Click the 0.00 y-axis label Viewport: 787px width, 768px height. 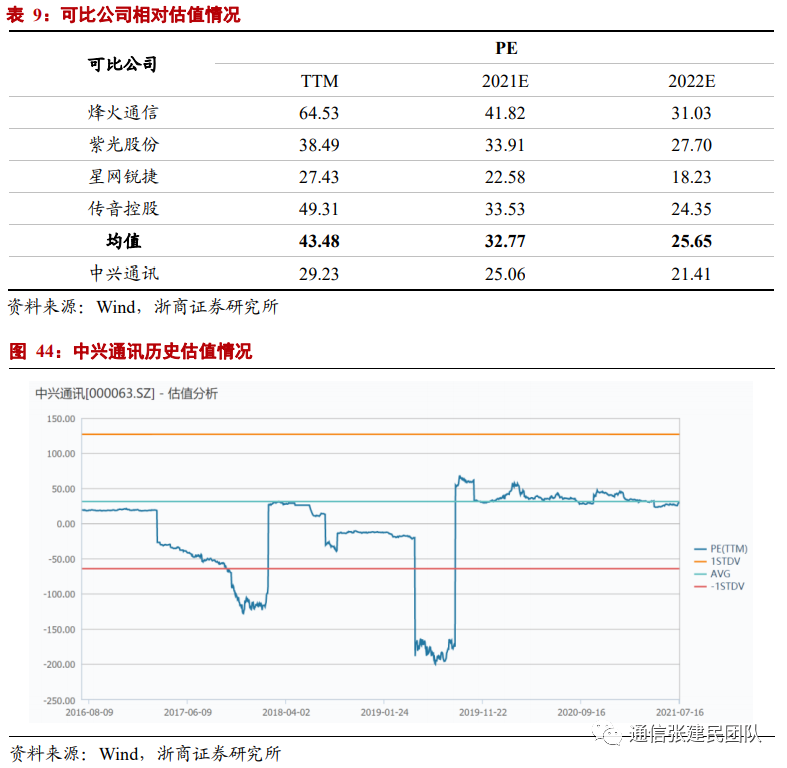click(66, 524)
